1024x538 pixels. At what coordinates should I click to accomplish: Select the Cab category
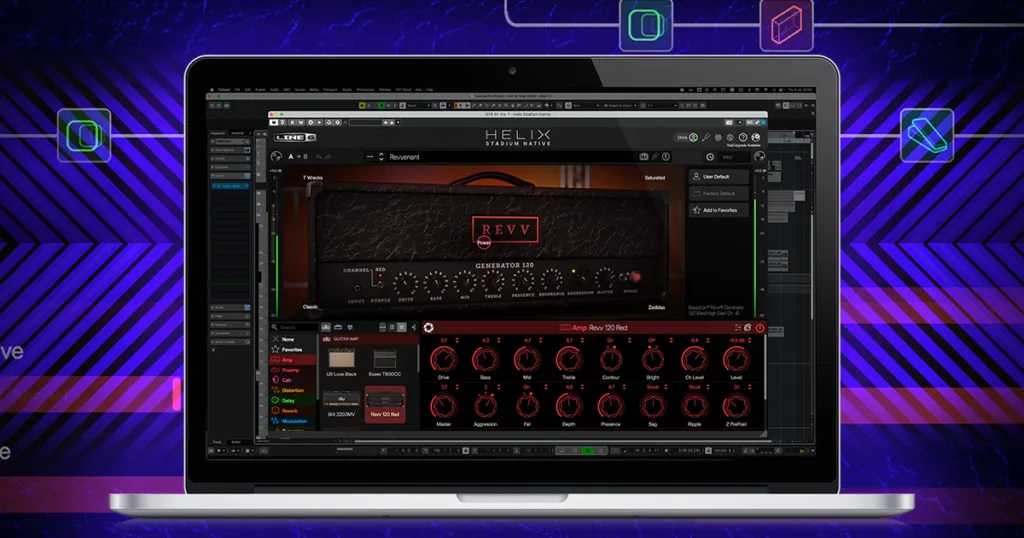click(x=293, y=380)
